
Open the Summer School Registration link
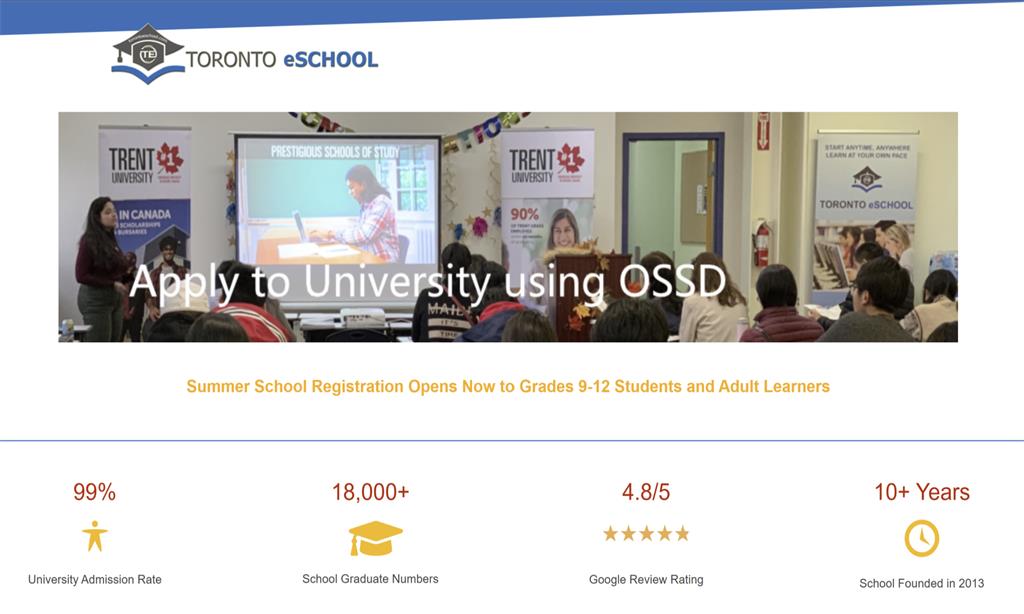(508, 386)
